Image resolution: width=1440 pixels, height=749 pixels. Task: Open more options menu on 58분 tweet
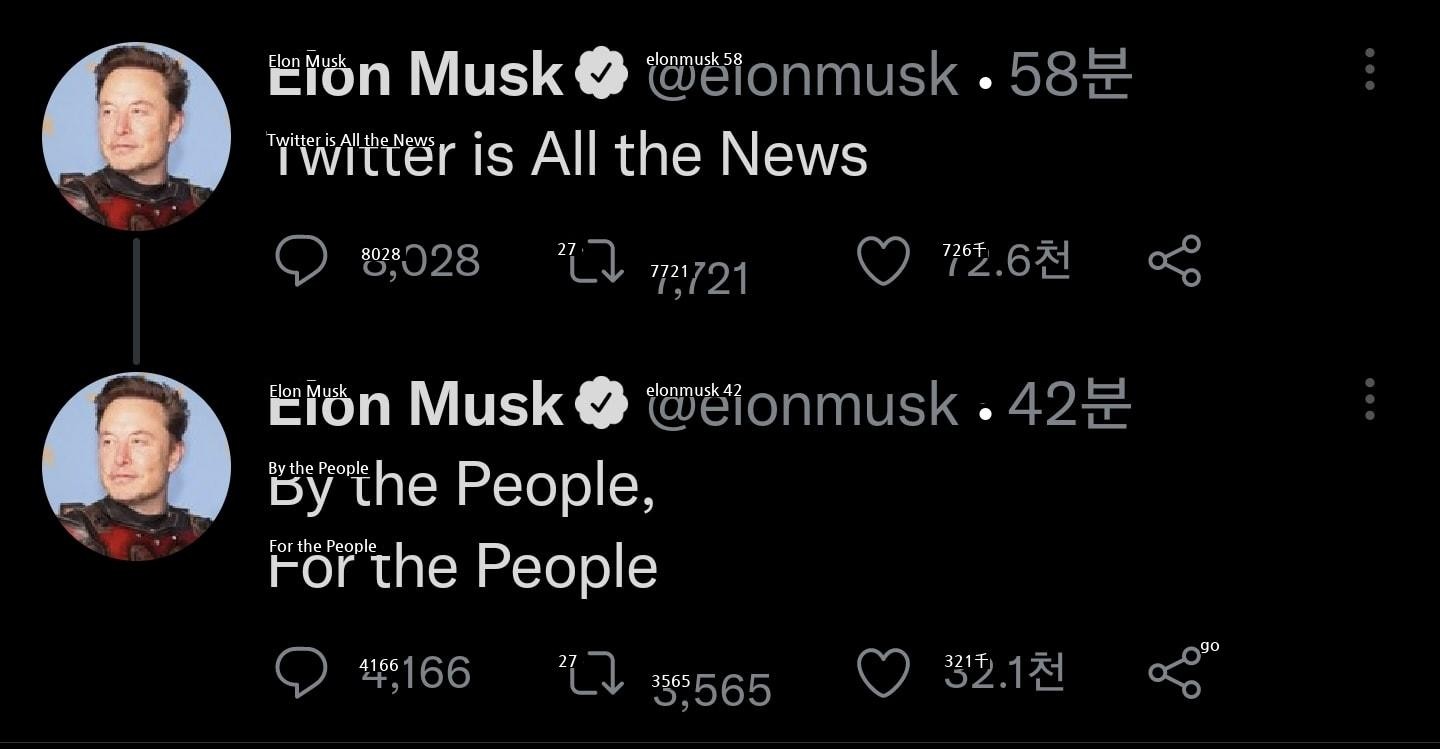click(1369, 70)
